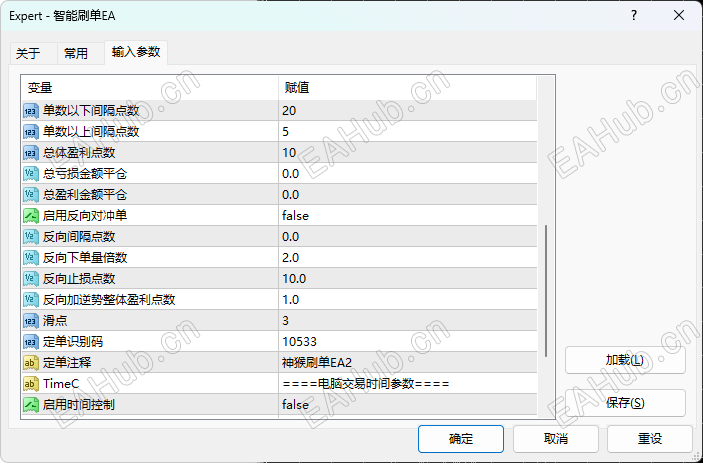Click the 赋值 column header
The width and height of the screenshot is (703, 463).
pyautogui.click(x=408, y=88)
